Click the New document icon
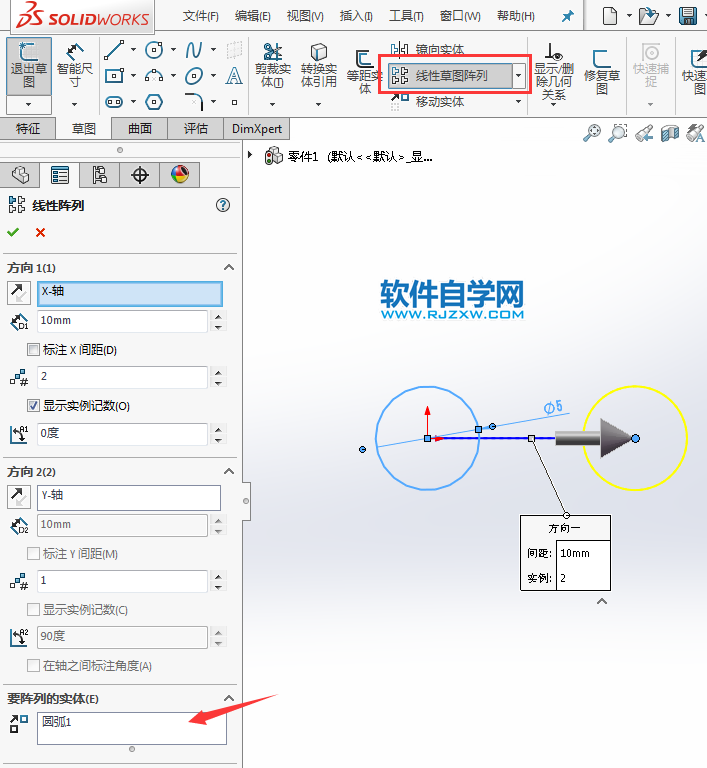Screen dimensions: 707x768 [609, 16]
